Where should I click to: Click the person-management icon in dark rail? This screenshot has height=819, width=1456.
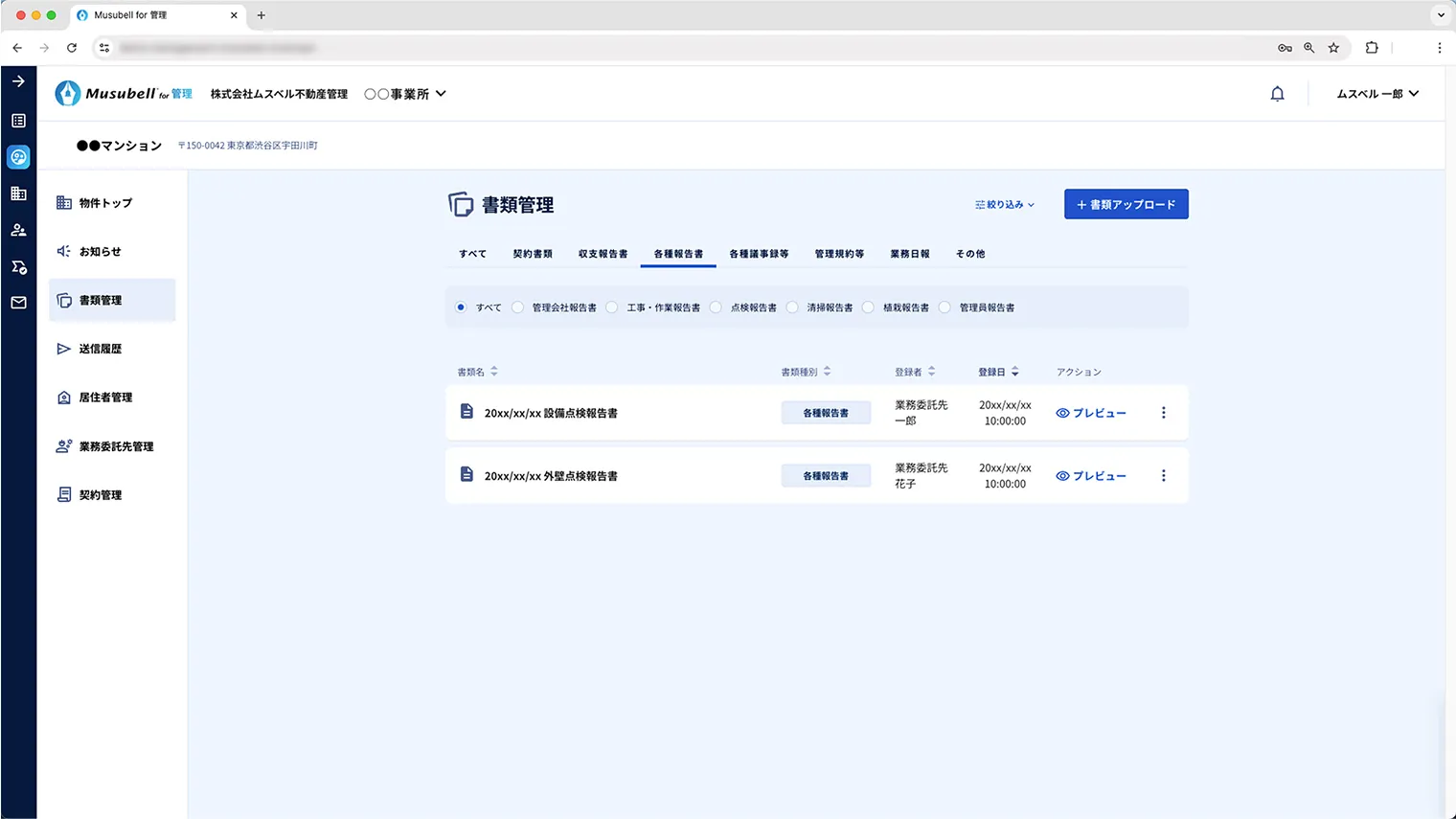(18, 229)
